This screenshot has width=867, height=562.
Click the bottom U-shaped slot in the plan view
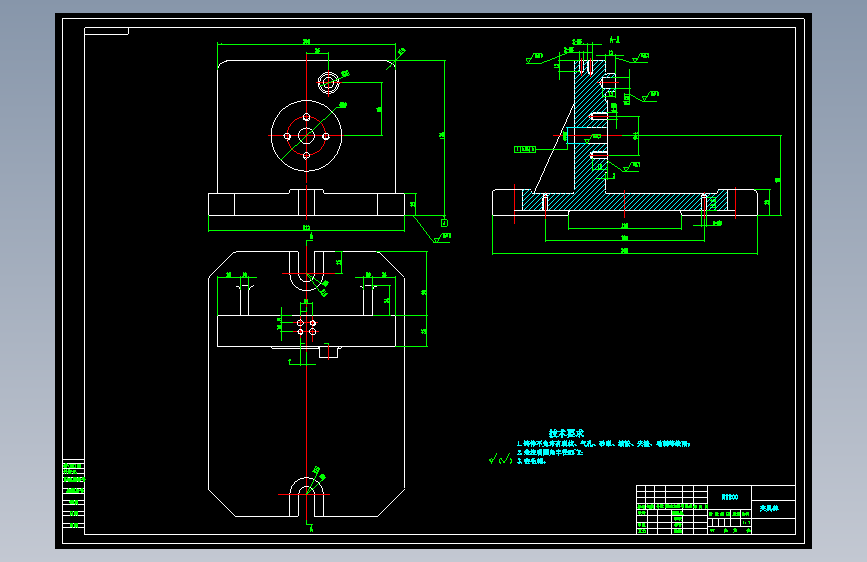point(306,497)
